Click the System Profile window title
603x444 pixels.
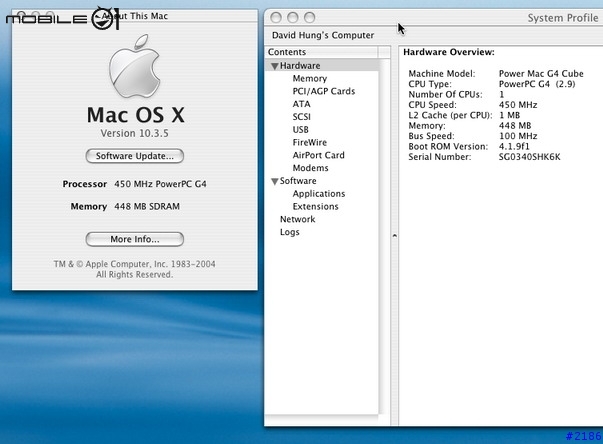click(563, 18)
